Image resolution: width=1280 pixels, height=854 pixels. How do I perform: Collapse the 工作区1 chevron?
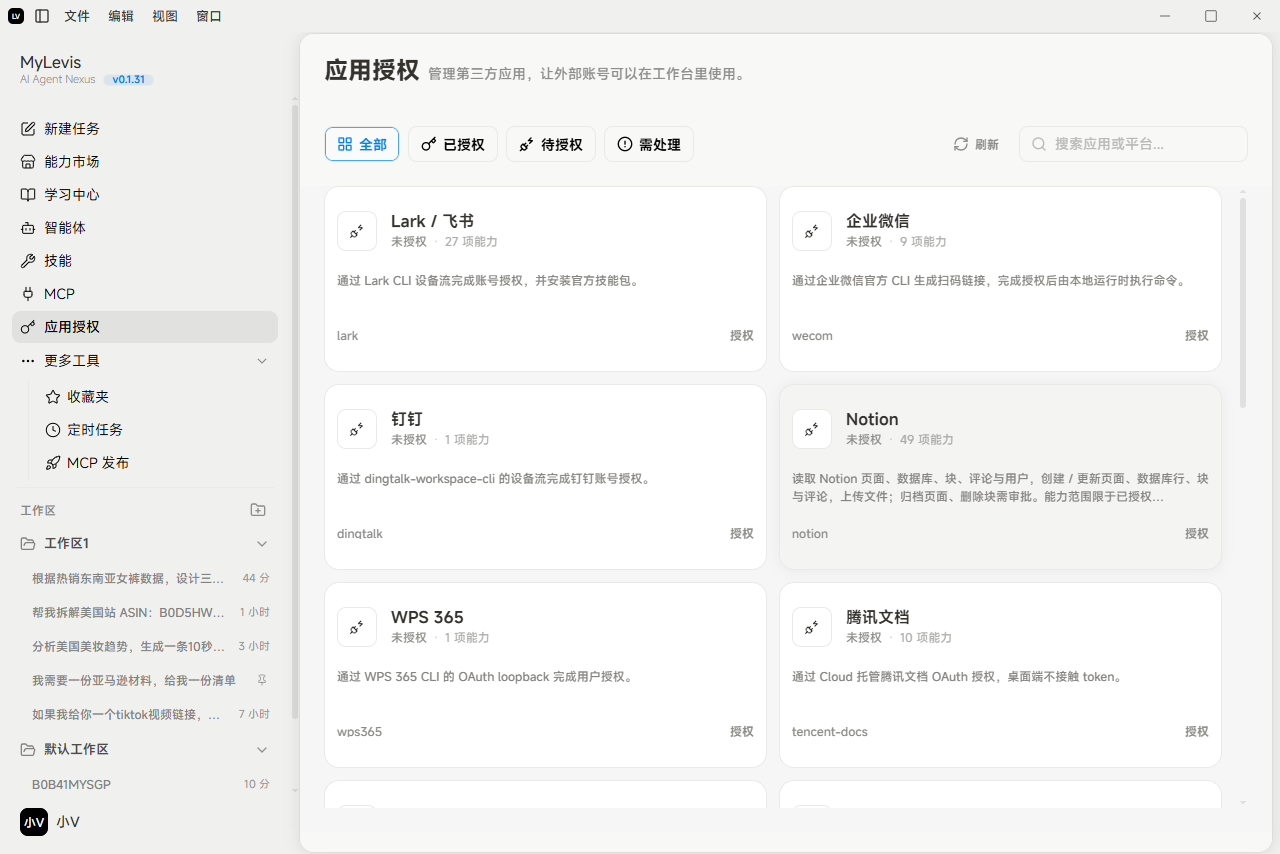coord(262,544)
